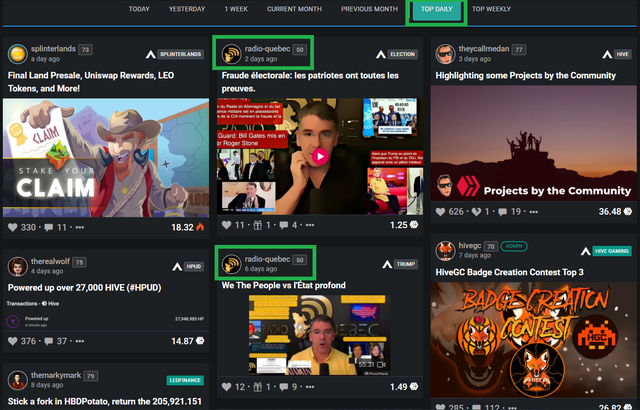
Task: Play the Fraude électorale video
Action: tap(320, 156)
